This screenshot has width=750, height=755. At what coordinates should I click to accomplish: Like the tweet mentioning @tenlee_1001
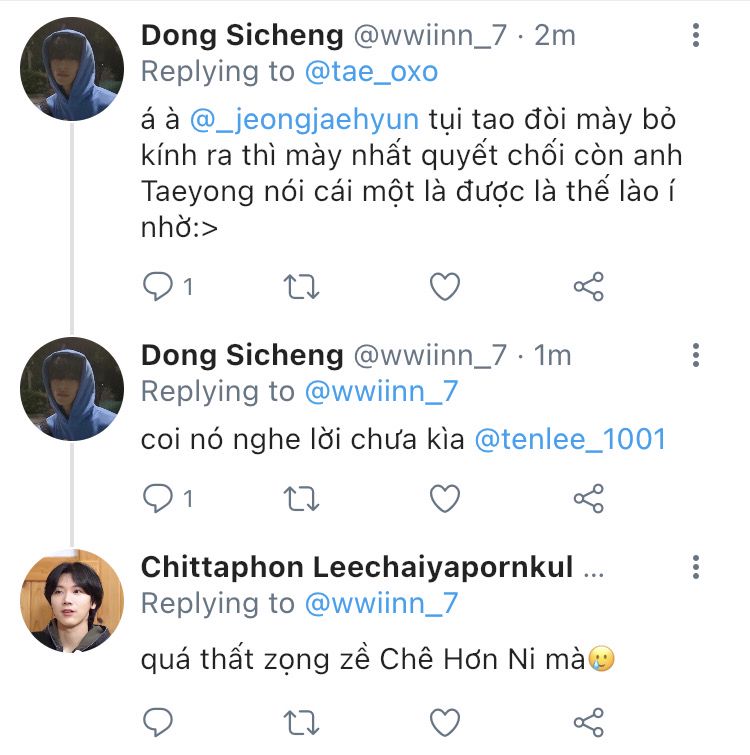tap(445, 498)
